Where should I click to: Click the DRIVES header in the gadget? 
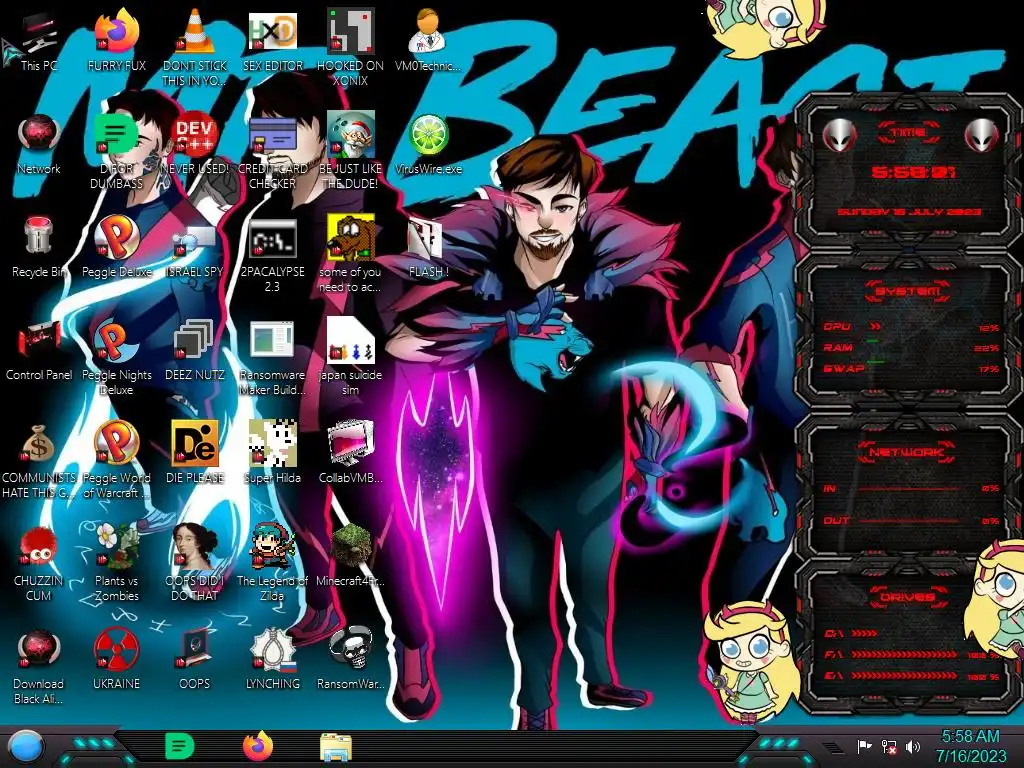click(908, 596)
